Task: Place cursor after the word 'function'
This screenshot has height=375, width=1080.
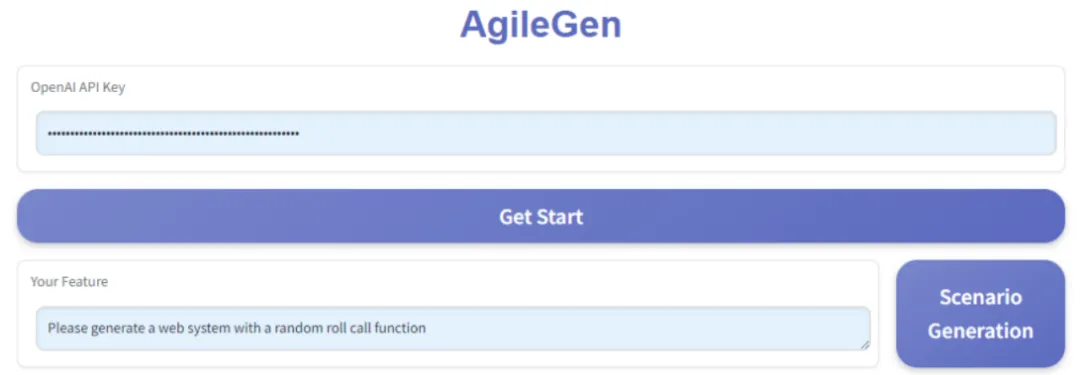Action: [x=426, y=328]
